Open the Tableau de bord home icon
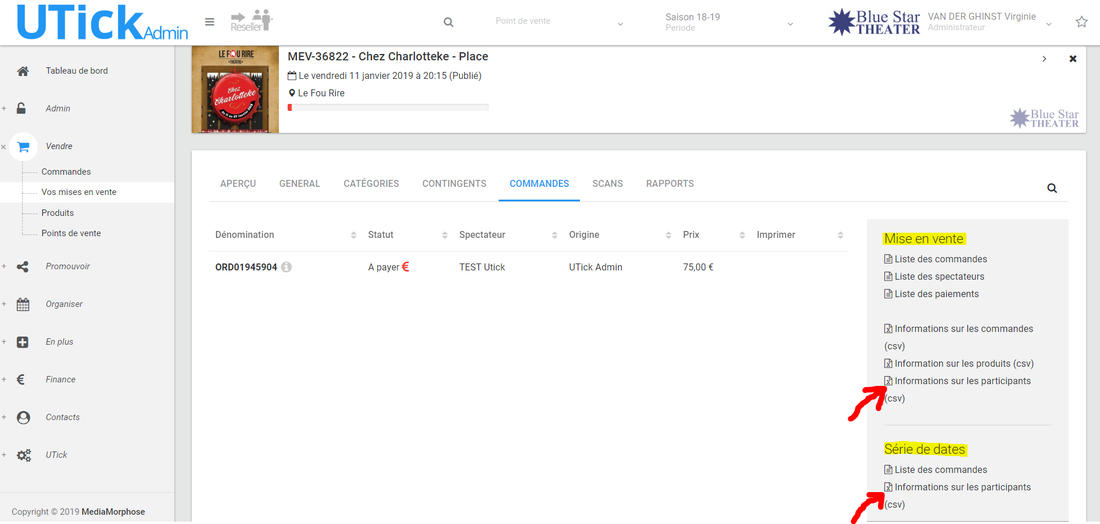The image size is (1100, 524). [x=23, y=71]
